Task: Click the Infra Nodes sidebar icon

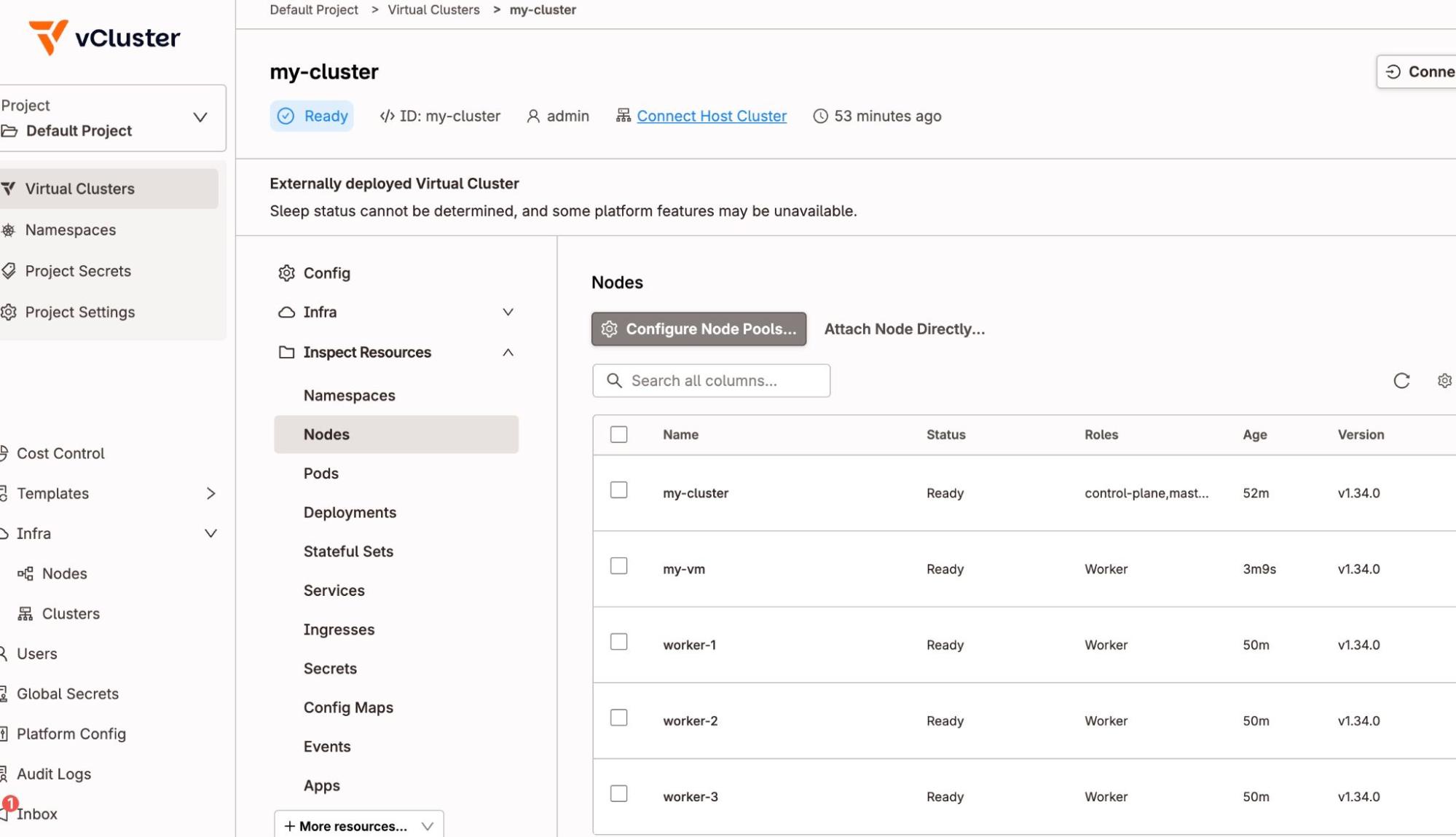Action: pos(25,573)
